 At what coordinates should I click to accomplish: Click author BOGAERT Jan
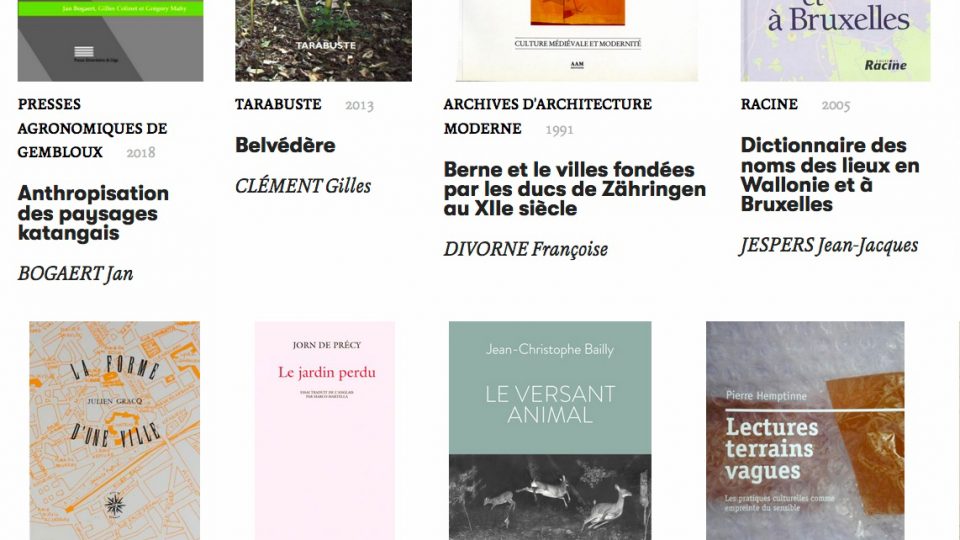pyautogui.click(x=75, y=274)
